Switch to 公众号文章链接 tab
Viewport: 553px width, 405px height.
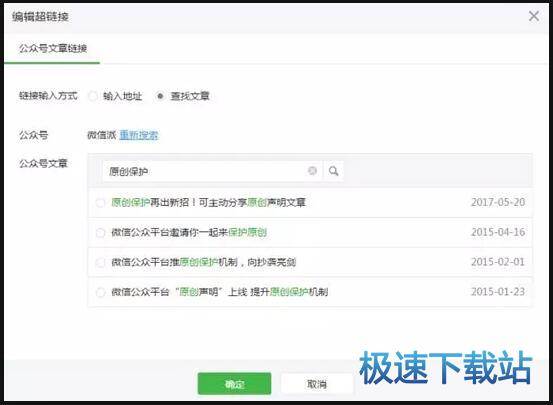coord(53,48)
